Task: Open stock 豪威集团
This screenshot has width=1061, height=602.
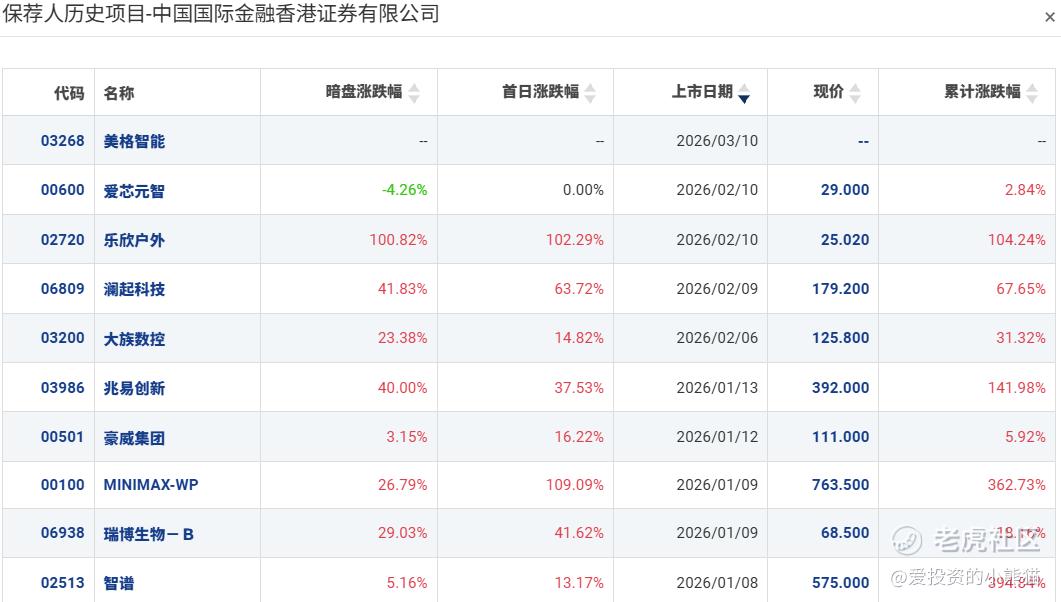Action: 134,438
